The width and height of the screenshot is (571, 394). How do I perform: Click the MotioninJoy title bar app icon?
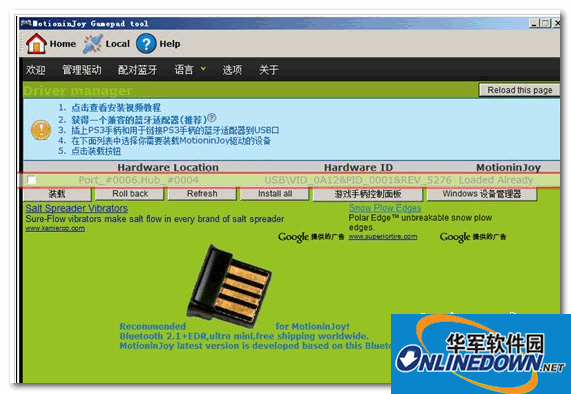pyautogui.click(x=25, y=23)
